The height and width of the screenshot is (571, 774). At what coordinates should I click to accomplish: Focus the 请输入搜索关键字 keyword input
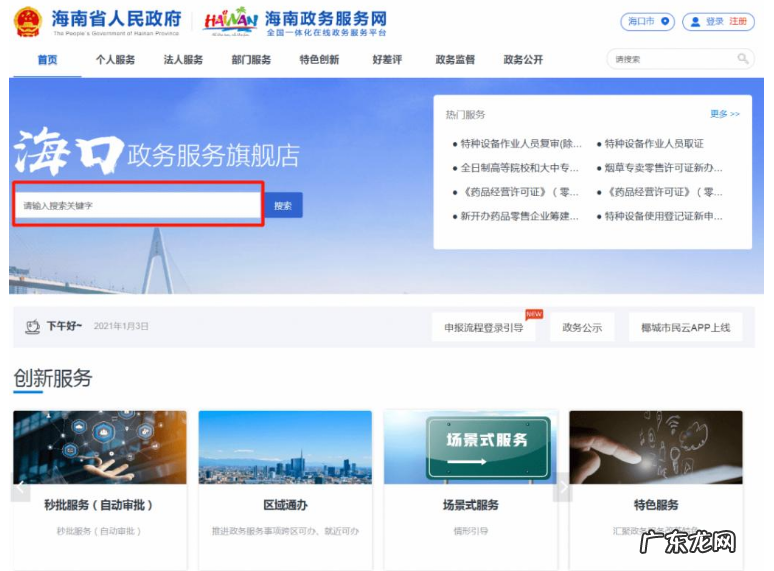[x=138, y=205]
